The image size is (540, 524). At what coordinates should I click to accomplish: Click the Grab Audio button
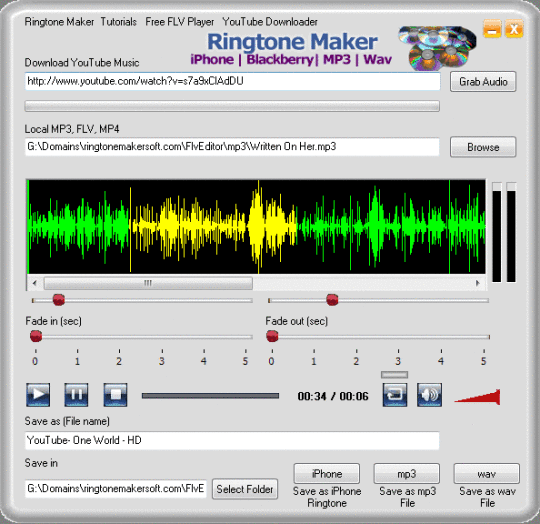point(483,82)
